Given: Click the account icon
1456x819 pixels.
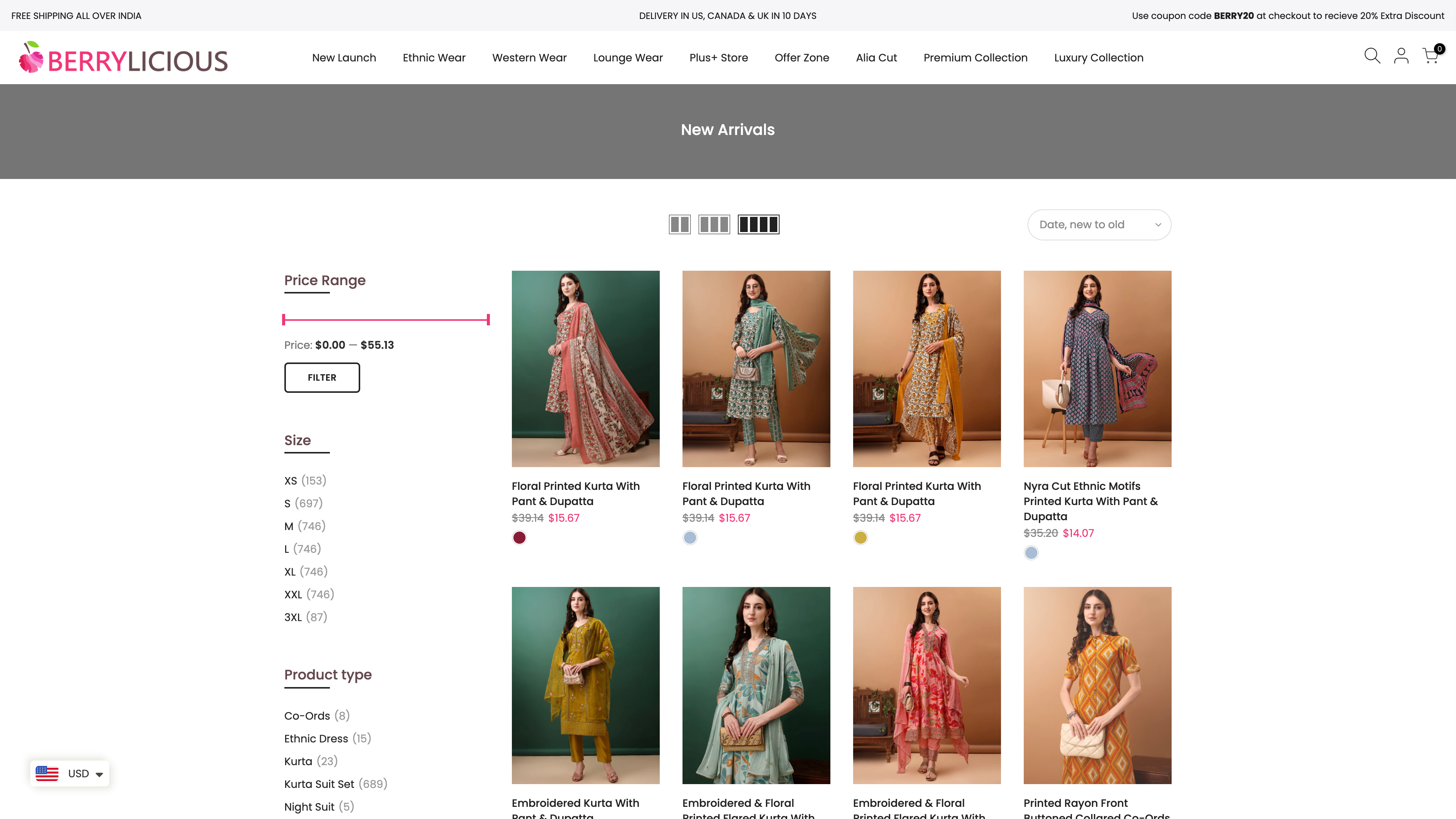Looking at the screenshot, I should tap(1401, 56).
